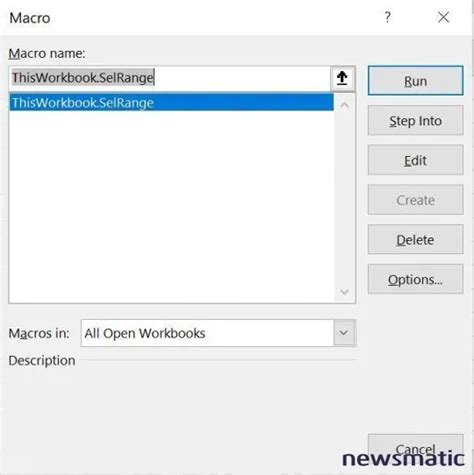Click the Step Into button
Viewport: 474px width, 475px height.
click(x=415, y=120)
